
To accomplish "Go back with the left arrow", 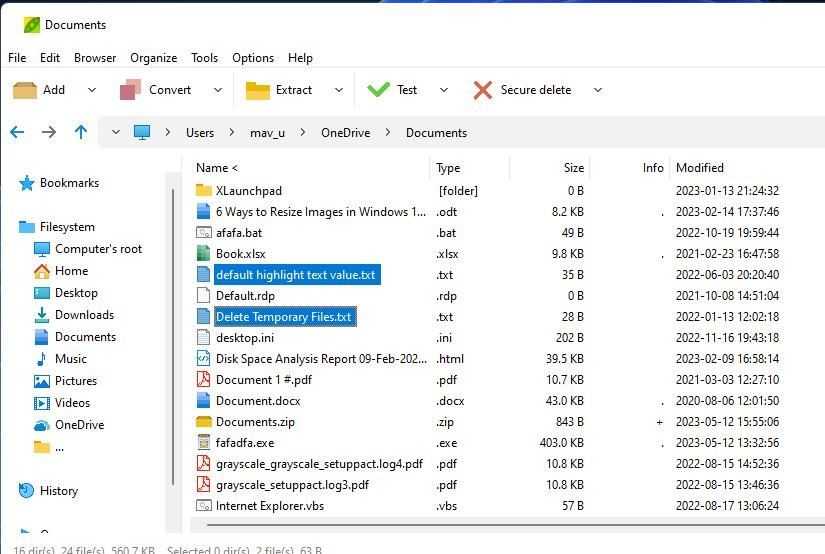I will [17, 132].
